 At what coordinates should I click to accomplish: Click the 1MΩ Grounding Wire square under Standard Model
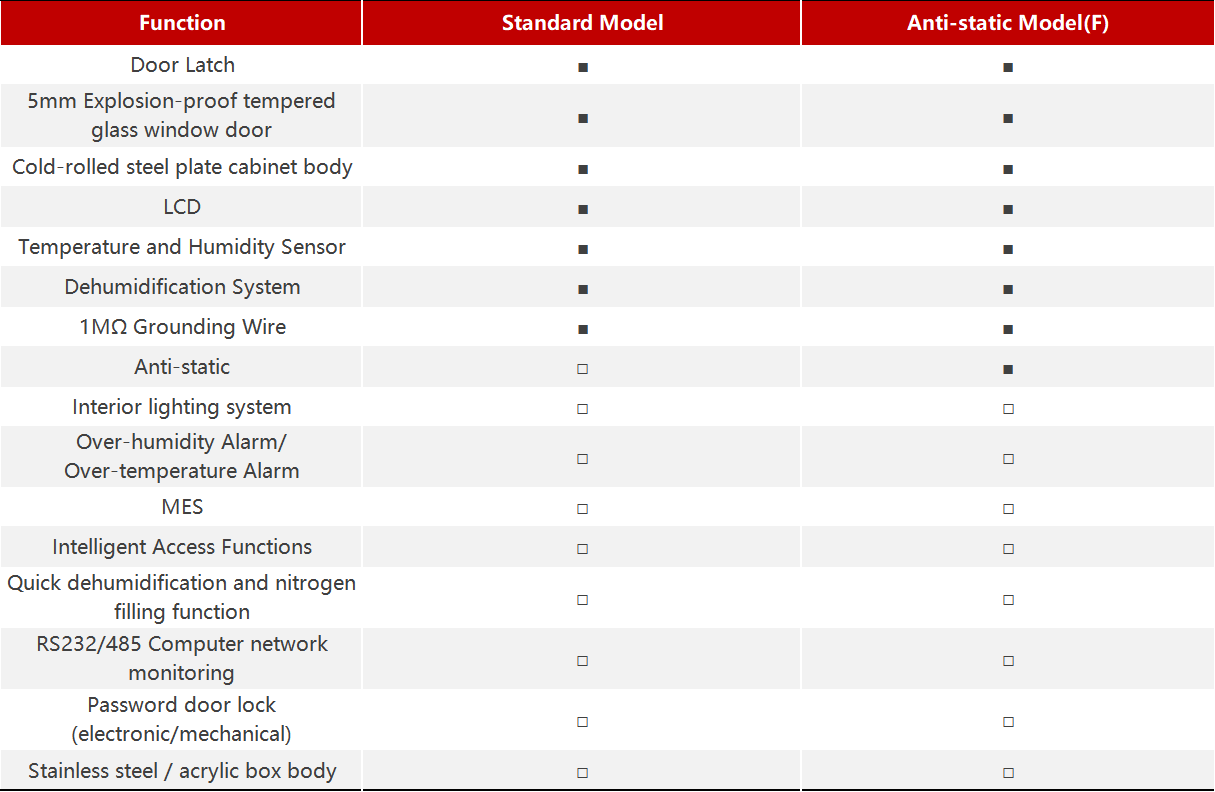(x=583, y=329)
